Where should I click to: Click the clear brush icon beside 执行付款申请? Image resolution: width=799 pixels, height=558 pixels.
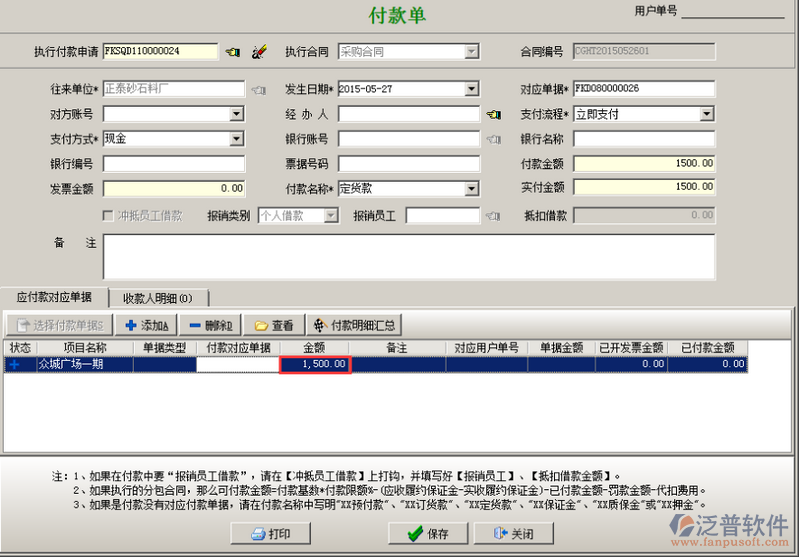coord(259,52)
